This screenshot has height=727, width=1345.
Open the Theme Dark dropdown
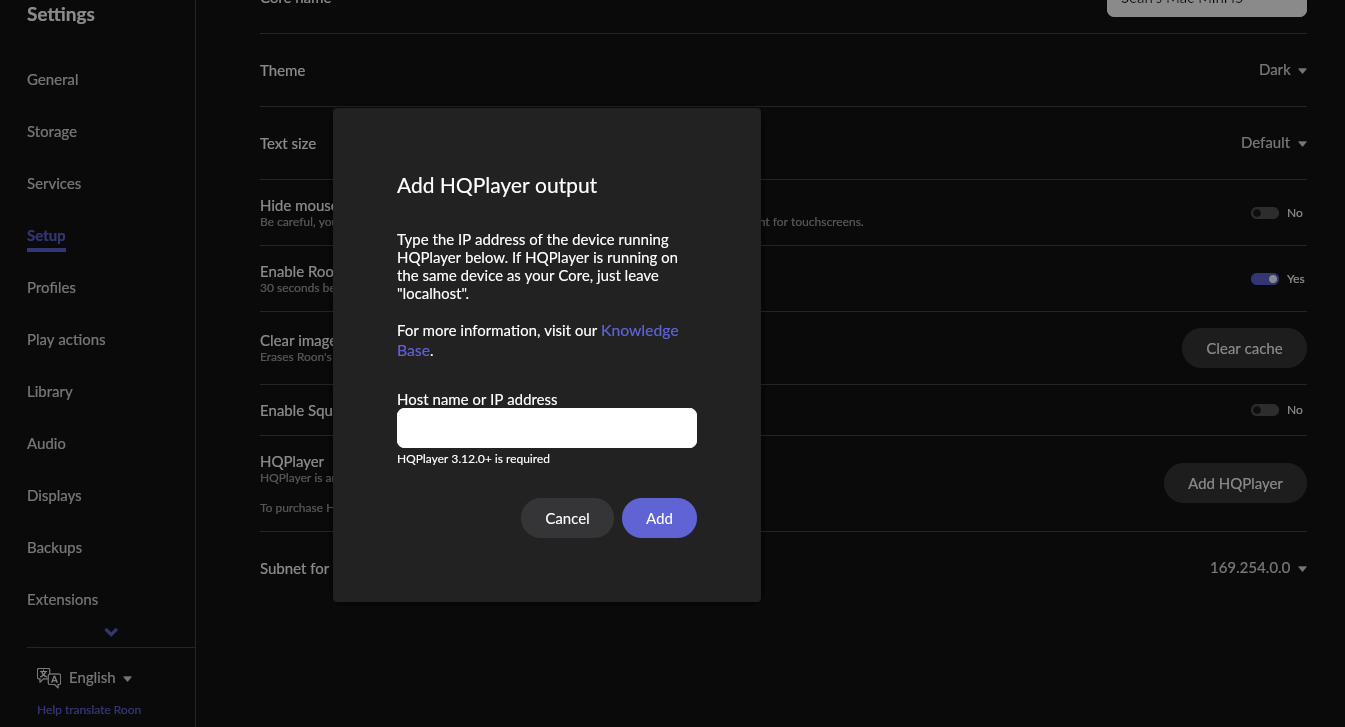click(1283, 70)
